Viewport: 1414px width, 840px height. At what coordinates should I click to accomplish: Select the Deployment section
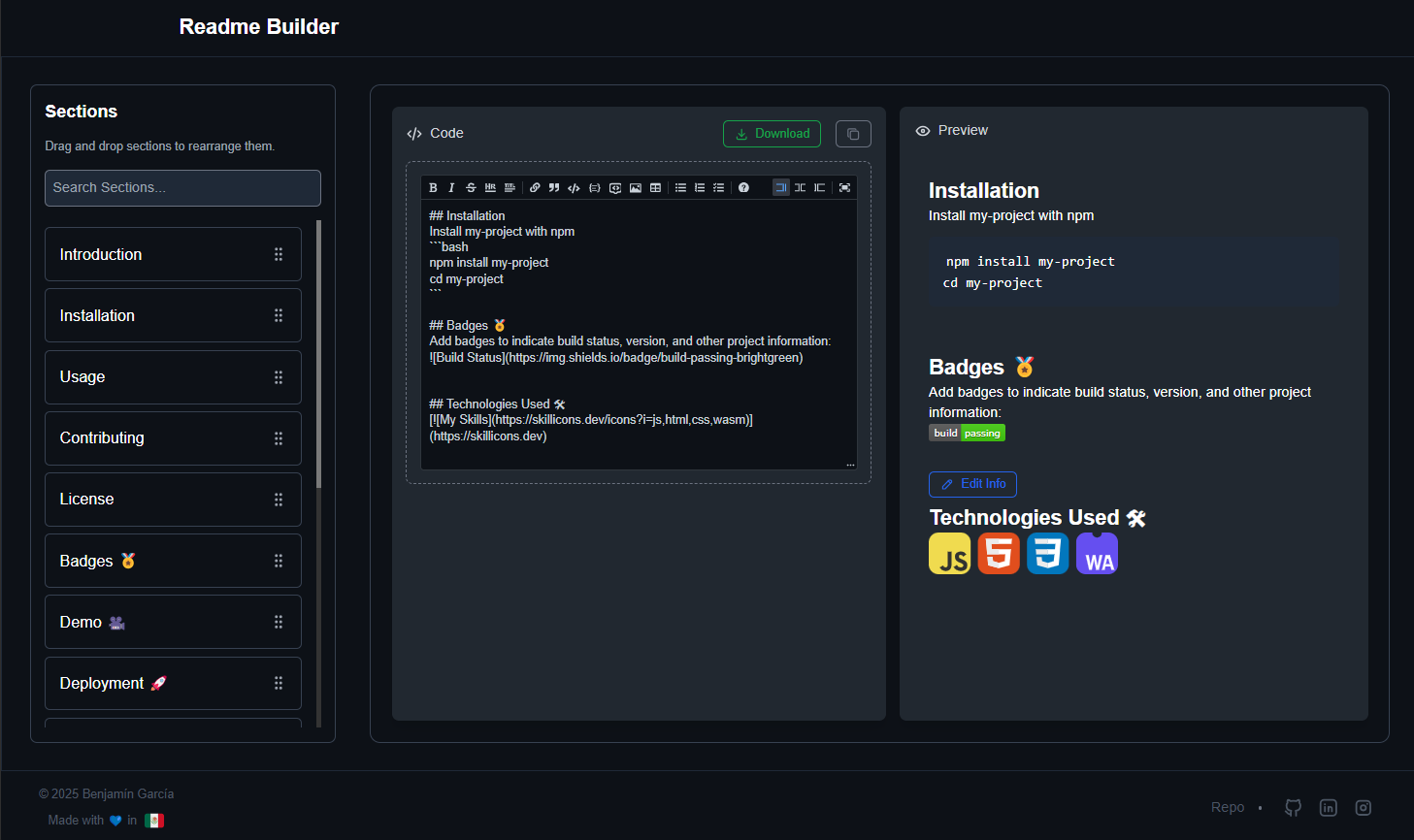tap(173, 684)
